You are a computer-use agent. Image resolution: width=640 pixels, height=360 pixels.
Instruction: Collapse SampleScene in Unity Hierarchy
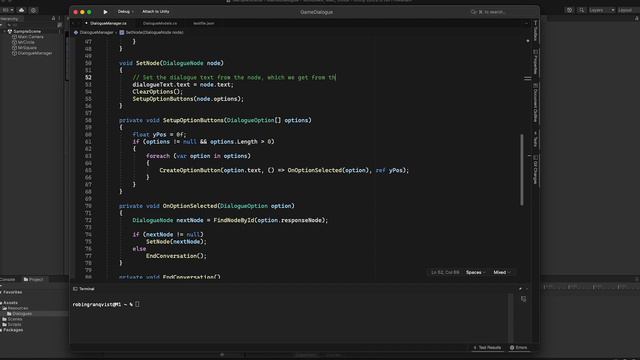click(x=5, y=31)
